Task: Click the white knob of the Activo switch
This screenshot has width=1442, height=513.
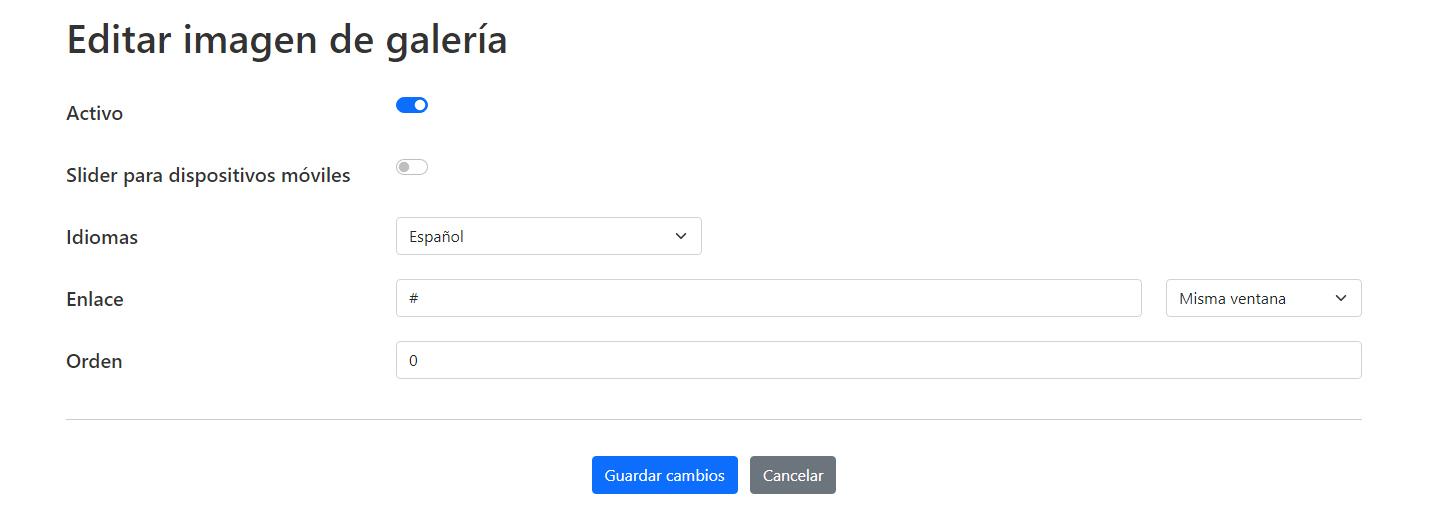Action: [x=420, y=105]
